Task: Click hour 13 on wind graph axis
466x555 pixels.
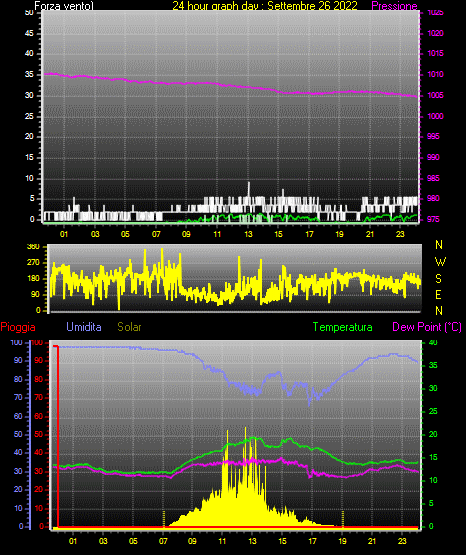Action: (248, 234)
